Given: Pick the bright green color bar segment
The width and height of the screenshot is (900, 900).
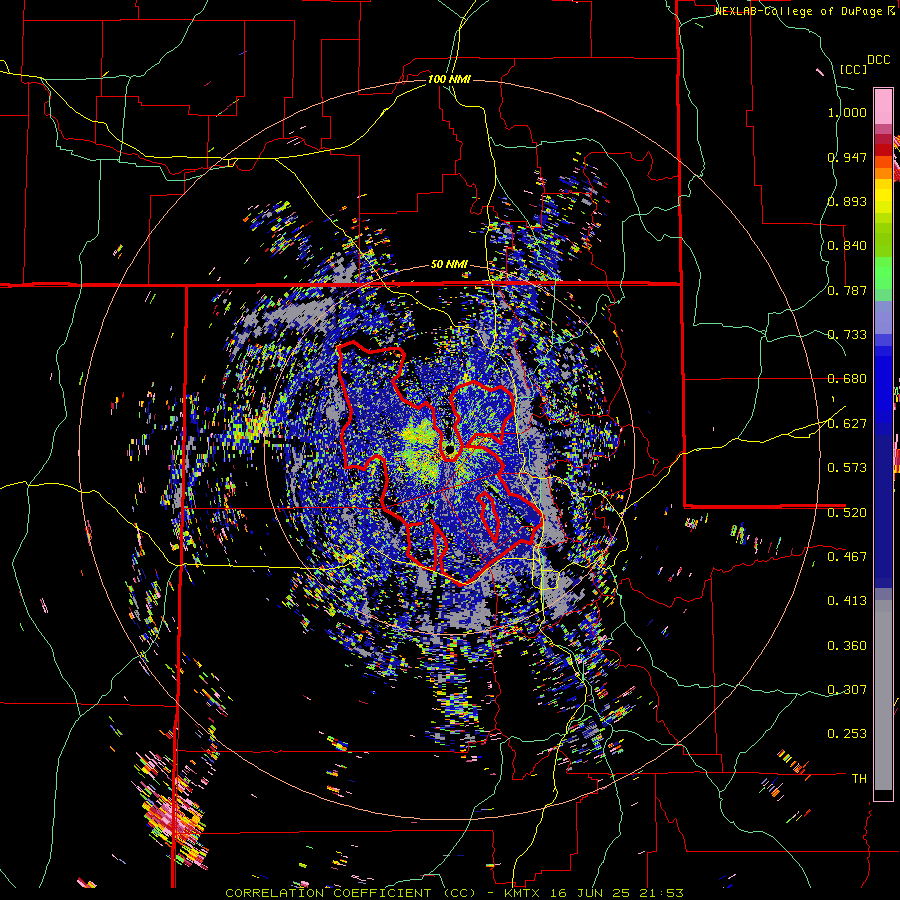Looking at the screenshot, I should pos(883,273).
